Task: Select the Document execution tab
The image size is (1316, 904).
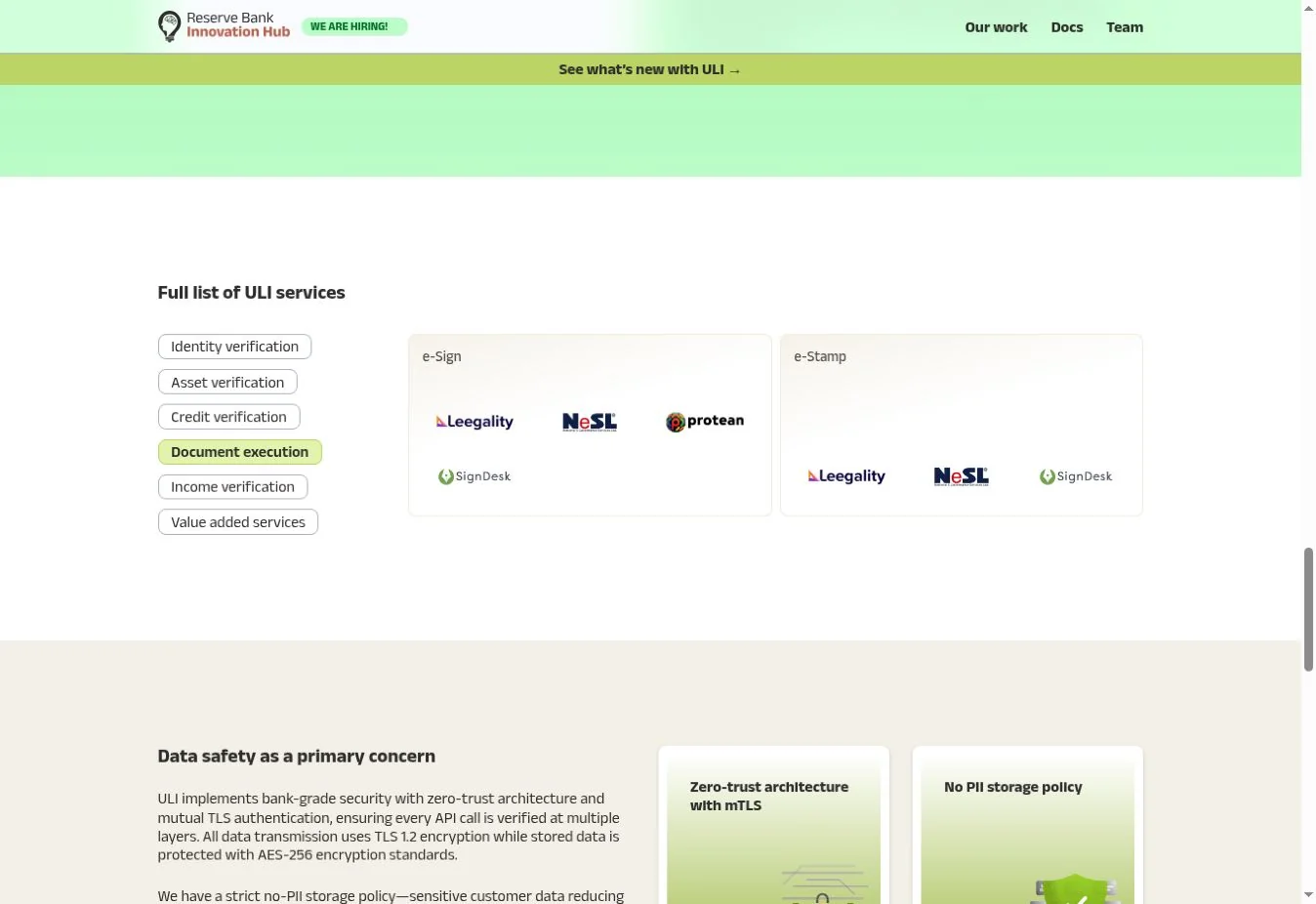Action: [239, 452]
